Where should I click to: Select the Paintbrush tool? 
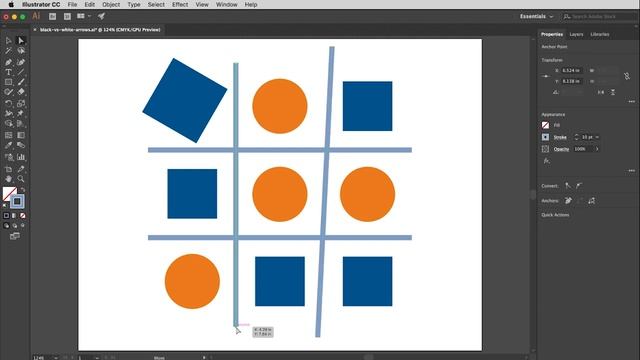coord(21,82)
